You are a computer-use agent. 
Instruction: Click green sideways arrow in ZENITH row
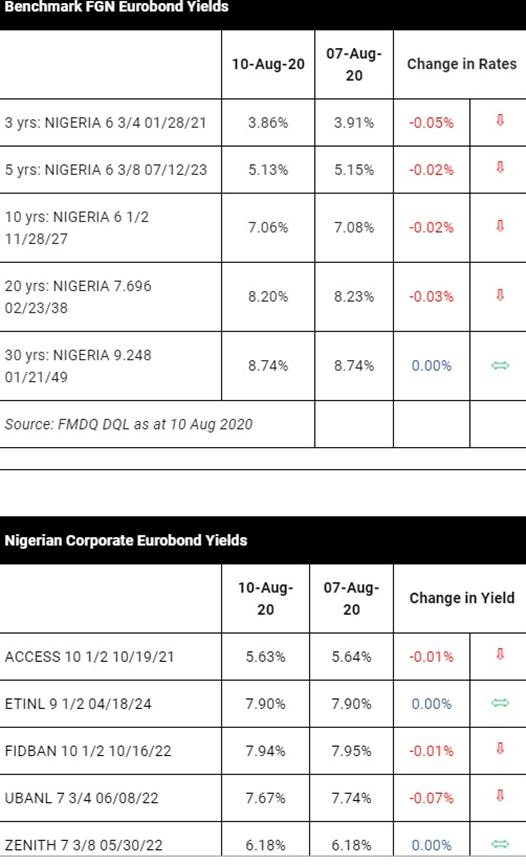click(x=500, y=844)
